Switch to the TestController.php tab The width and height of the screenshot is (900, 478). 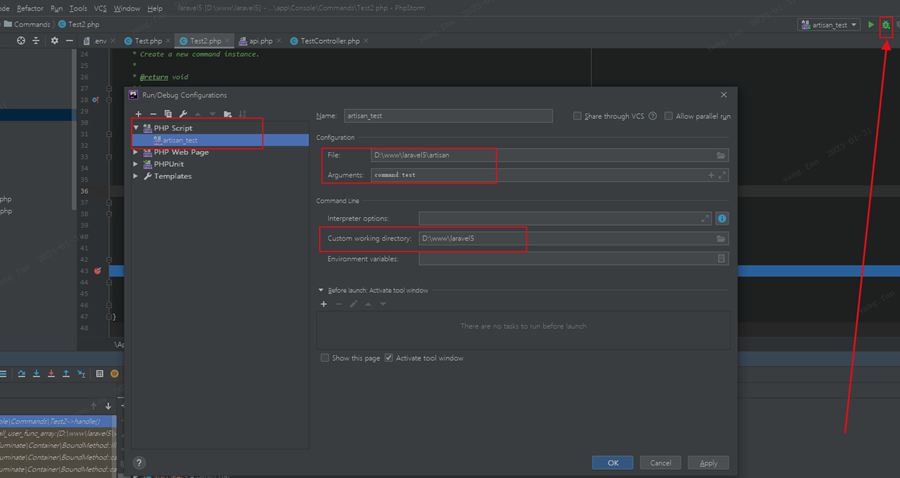coord(324,41)
